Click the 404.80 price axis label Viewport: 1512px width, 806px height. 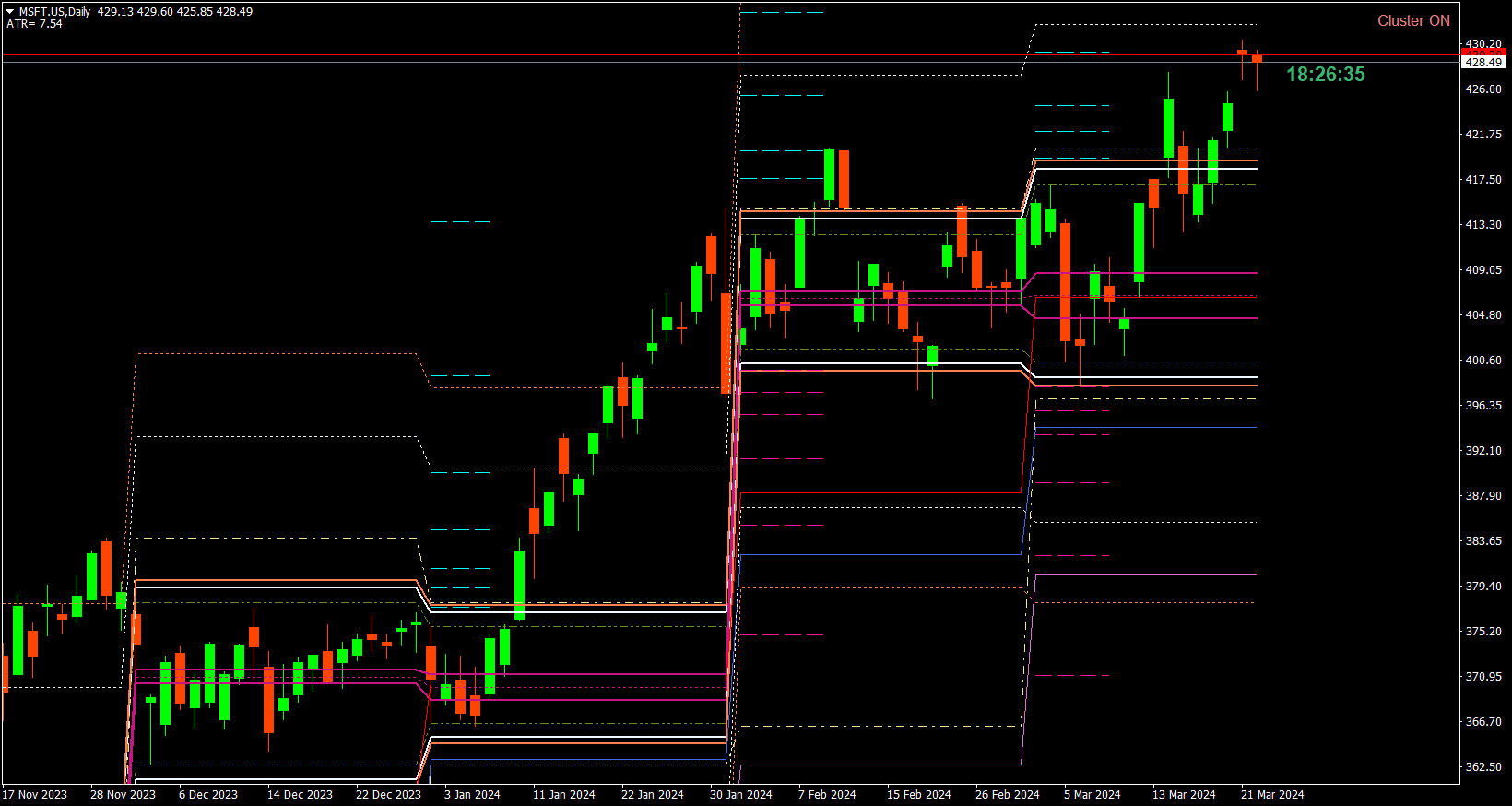coord(1483,315)
